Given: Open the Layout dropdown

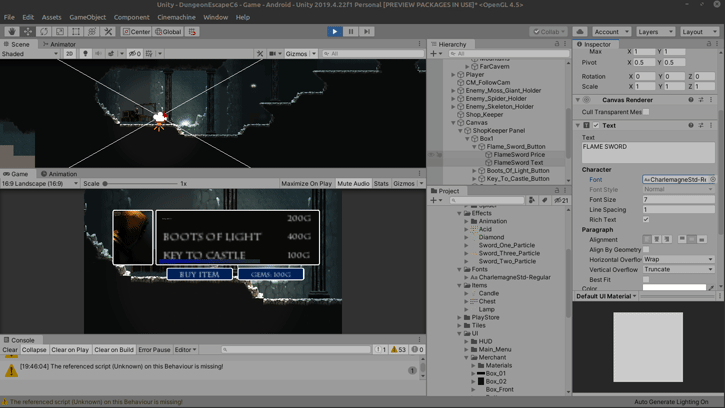Looking at the screenshot, I should (x=699, y=31).
